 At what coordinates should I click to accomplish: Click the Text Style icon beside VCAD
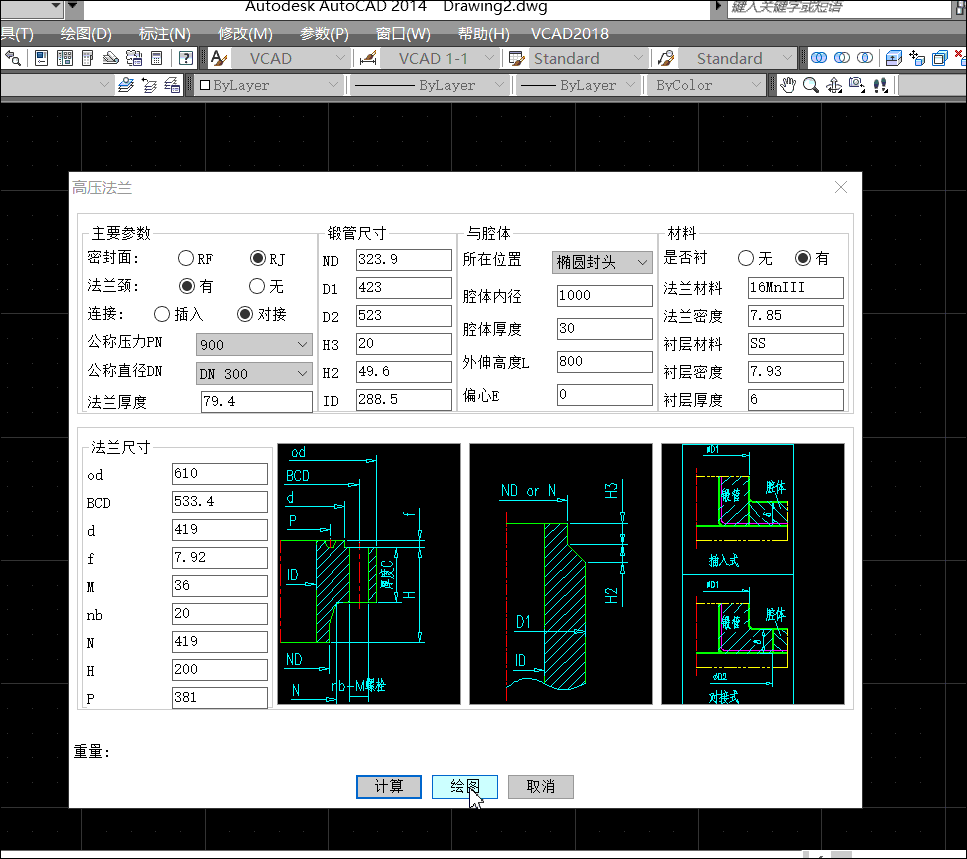[218, 58]
